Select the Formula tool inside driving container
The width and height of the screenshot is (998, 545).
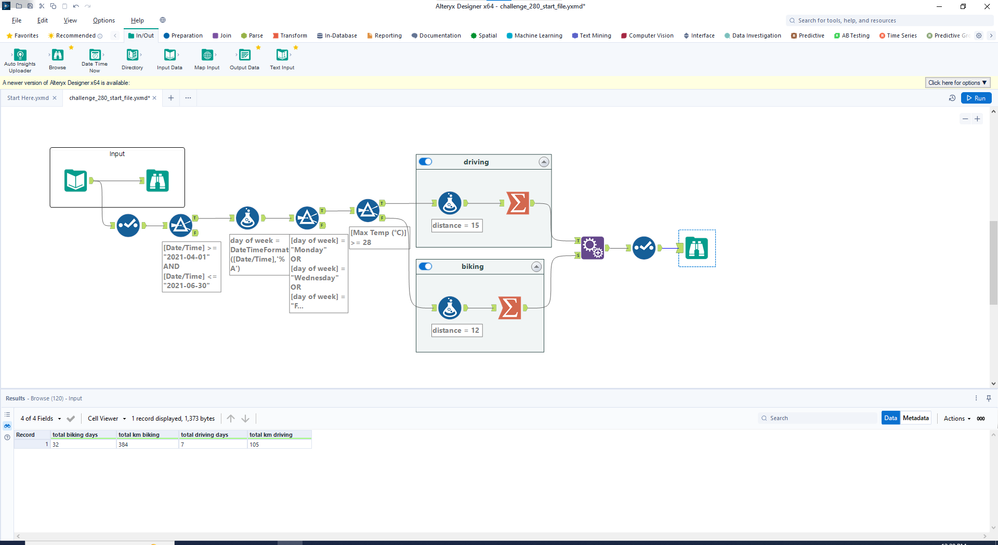(449, 203)
